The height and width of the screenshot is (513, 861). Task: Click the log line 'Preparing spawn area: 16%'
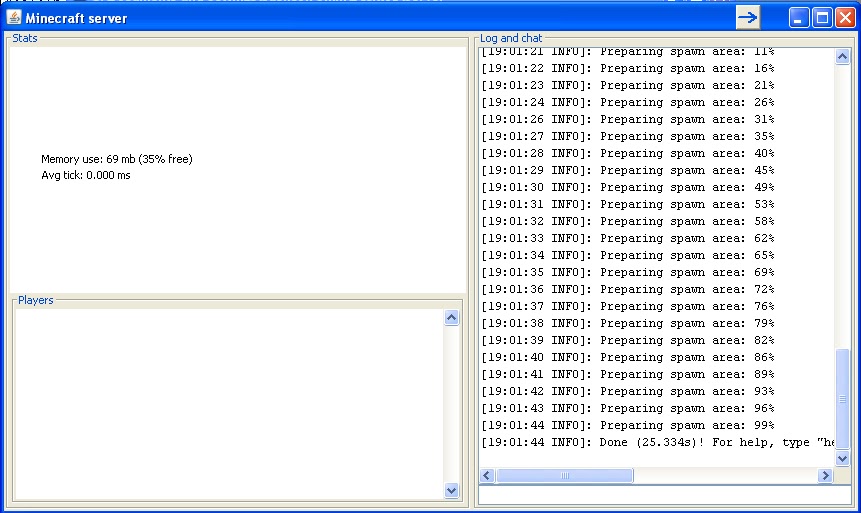(x=628, y=68)
